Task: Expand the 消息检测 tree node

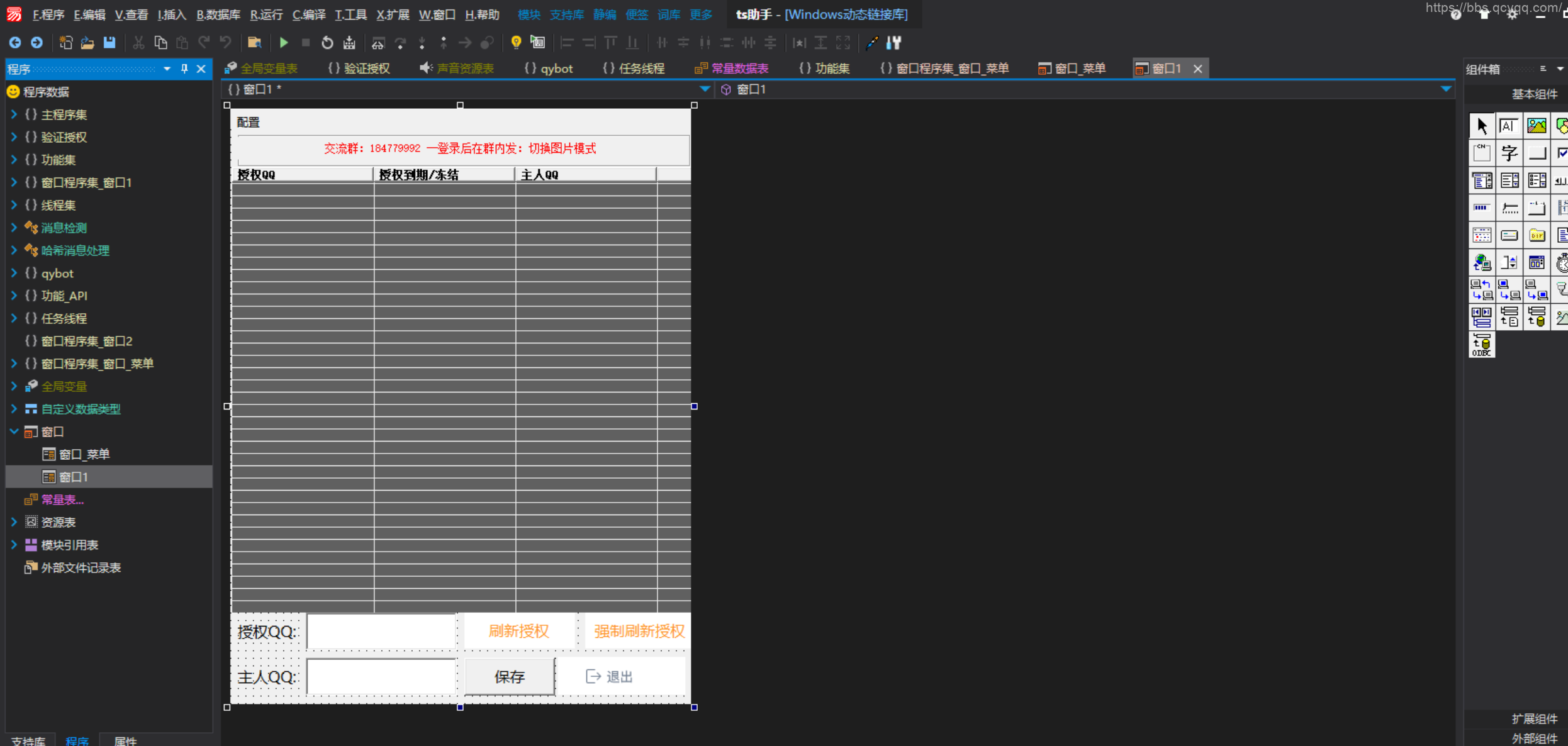Action: click(x=14, y=228)
